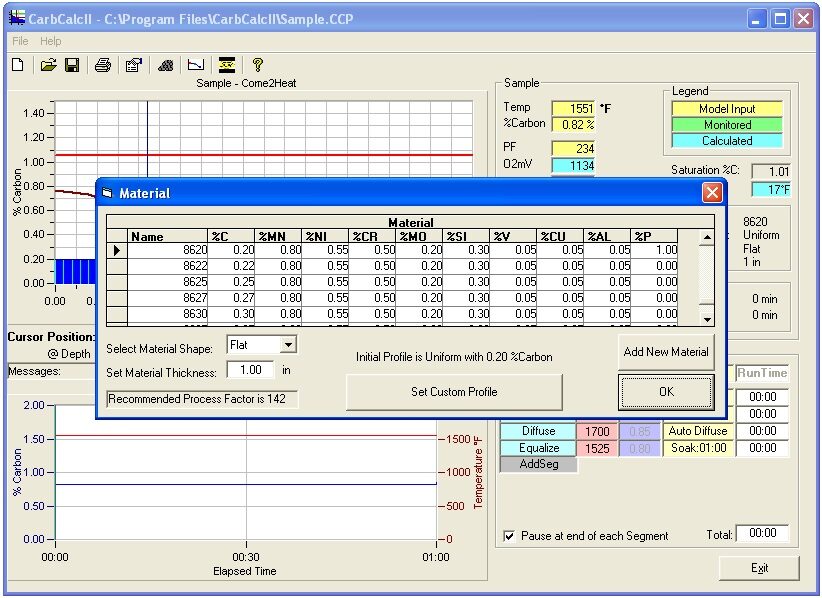Click the Exit button
This screenshot has height=598, width=822.
(x=759, y=568)
